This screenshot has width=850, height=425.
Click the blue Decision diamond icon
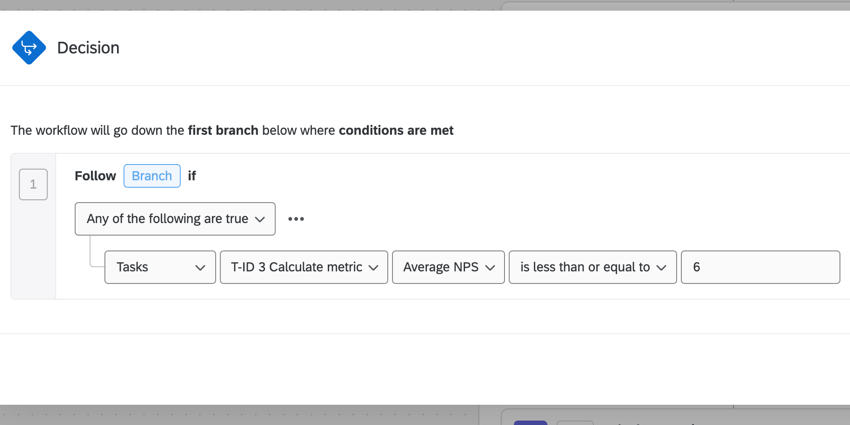point(29,47)
